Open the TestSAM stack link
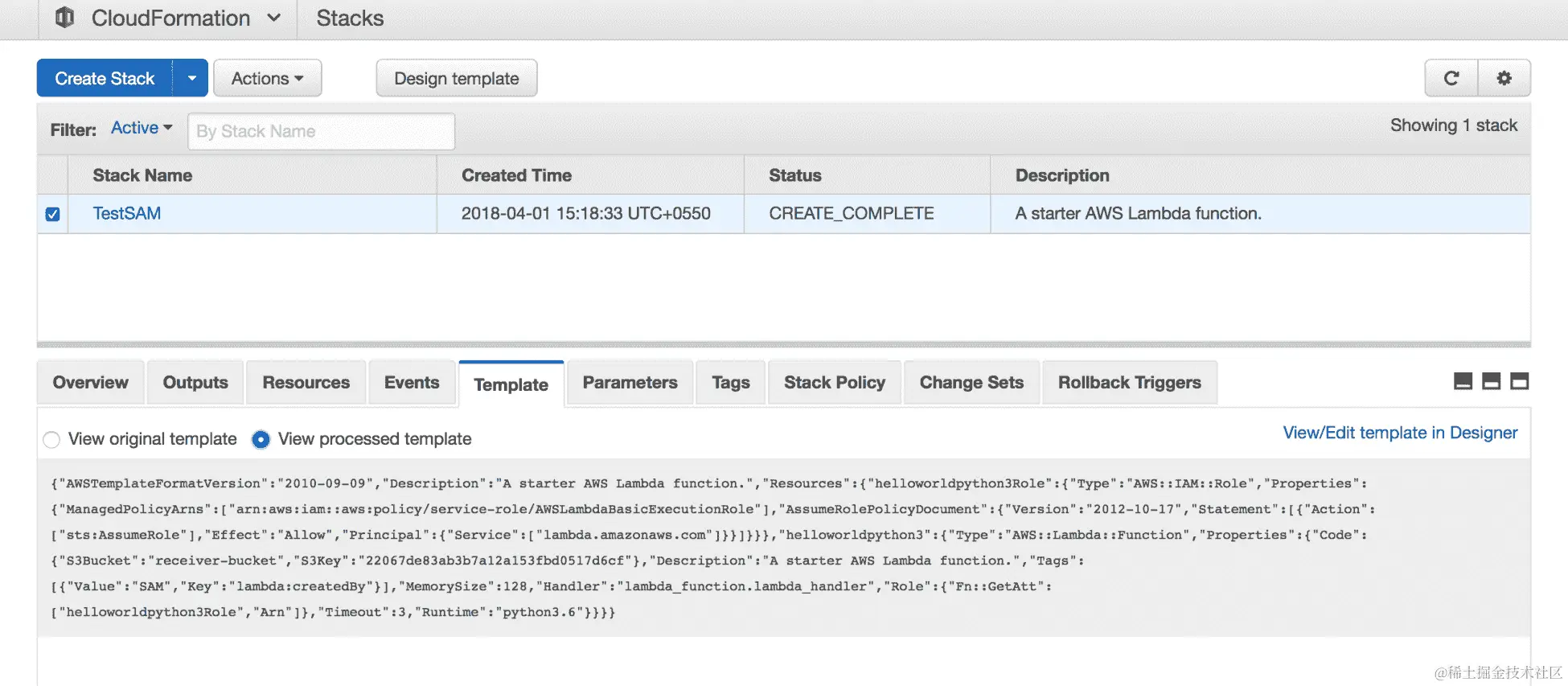The height and width of the screenshot is (686, 1568). pos(127,213)
